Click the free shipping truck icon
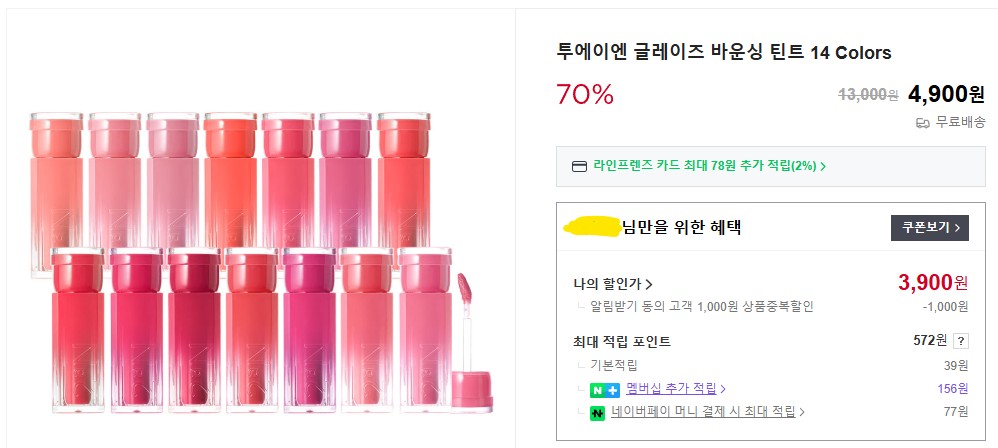 [923, 122]
